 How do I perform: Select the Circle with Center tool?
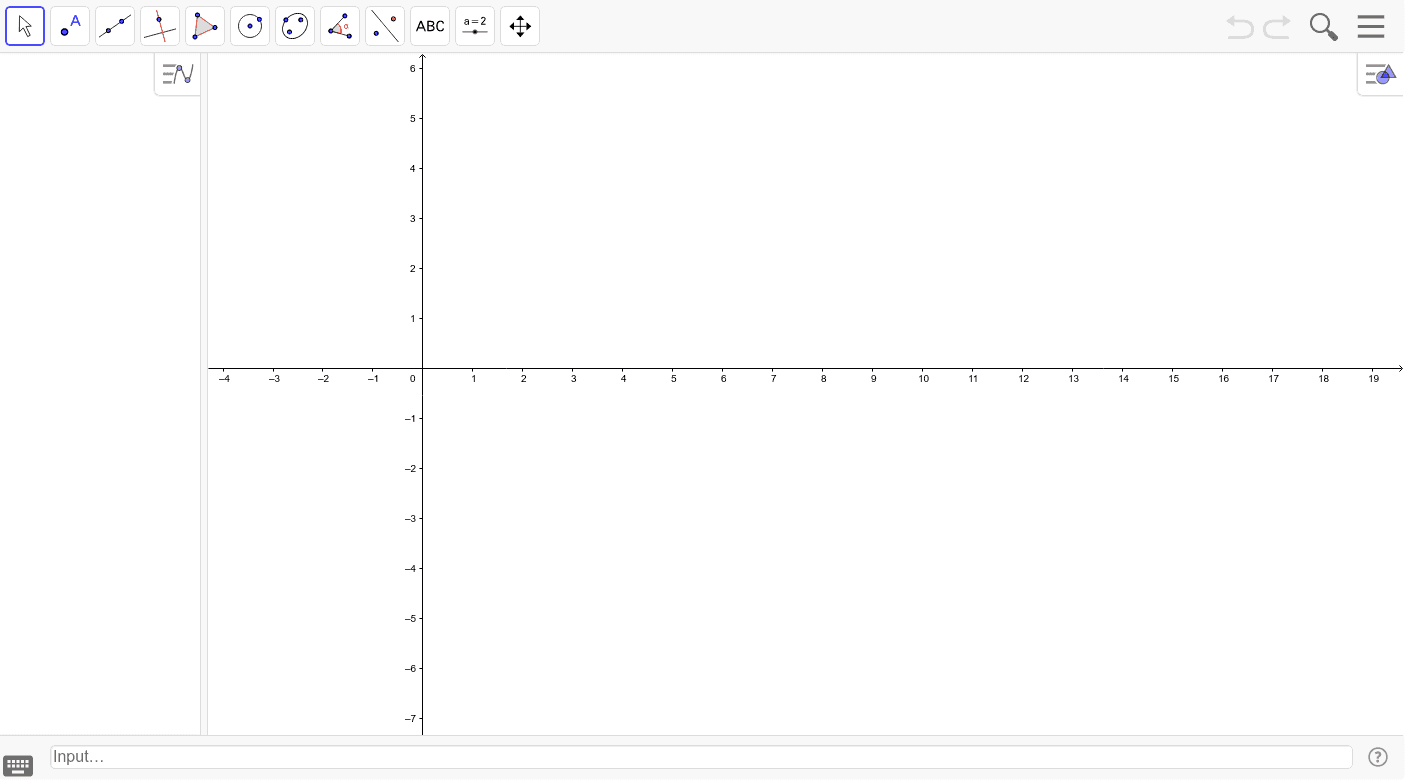250,25
